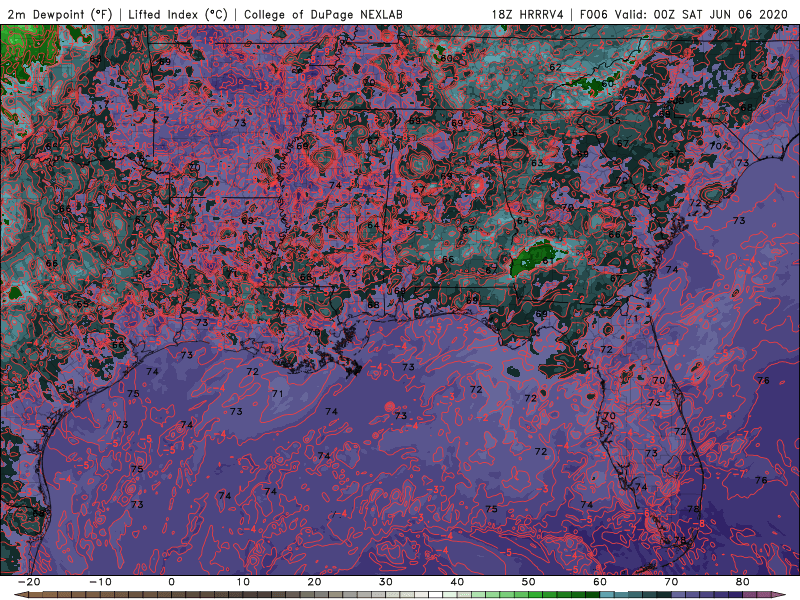Click the -20 colorbar scale label
Image resolution: width=800 pixels, height=600 pixels.
[29, 582]
